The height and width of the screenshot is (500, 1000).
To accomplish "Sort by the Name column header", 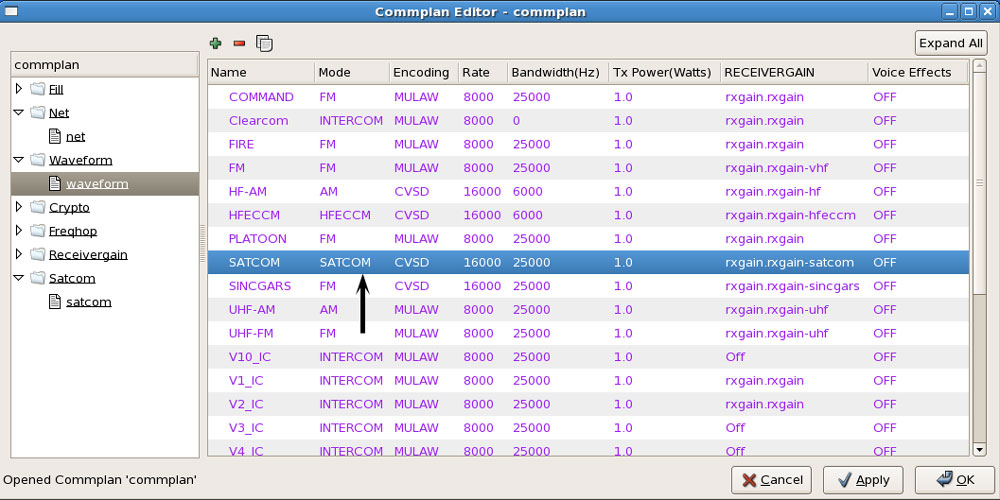I will click(x=261, y=73).
